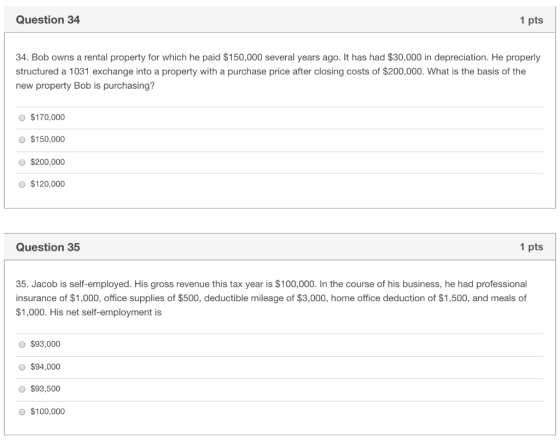Click the Question 34 header title
The image size is (560, 444).
48,20
